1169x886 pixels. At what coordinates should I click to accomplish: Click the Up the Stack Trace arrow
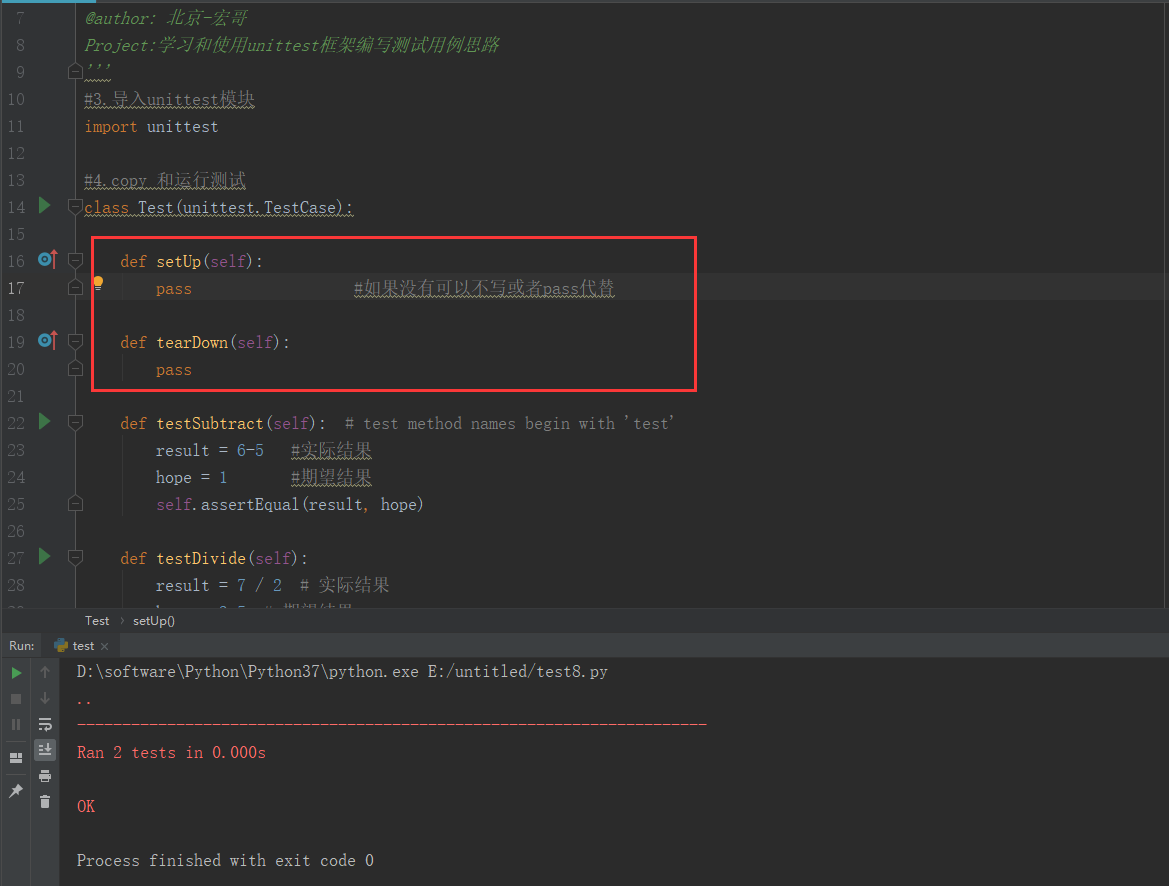(45, 673)
